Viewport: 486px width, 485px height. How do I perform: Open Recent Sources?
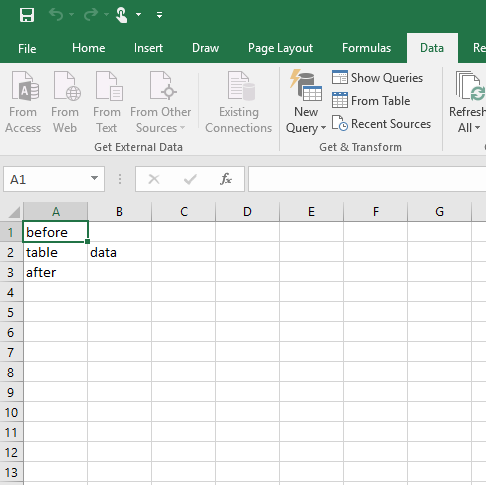click(381, 124)
